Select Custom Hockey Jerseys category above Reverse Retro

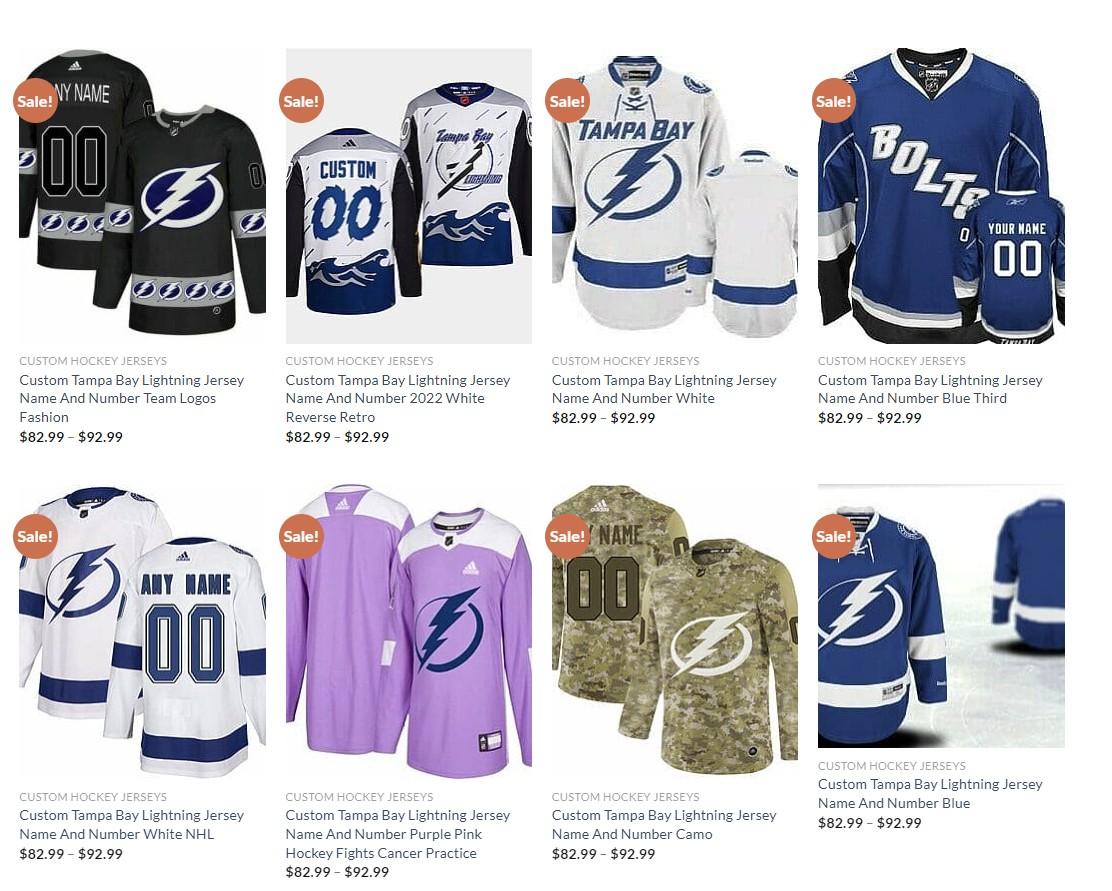359,361
